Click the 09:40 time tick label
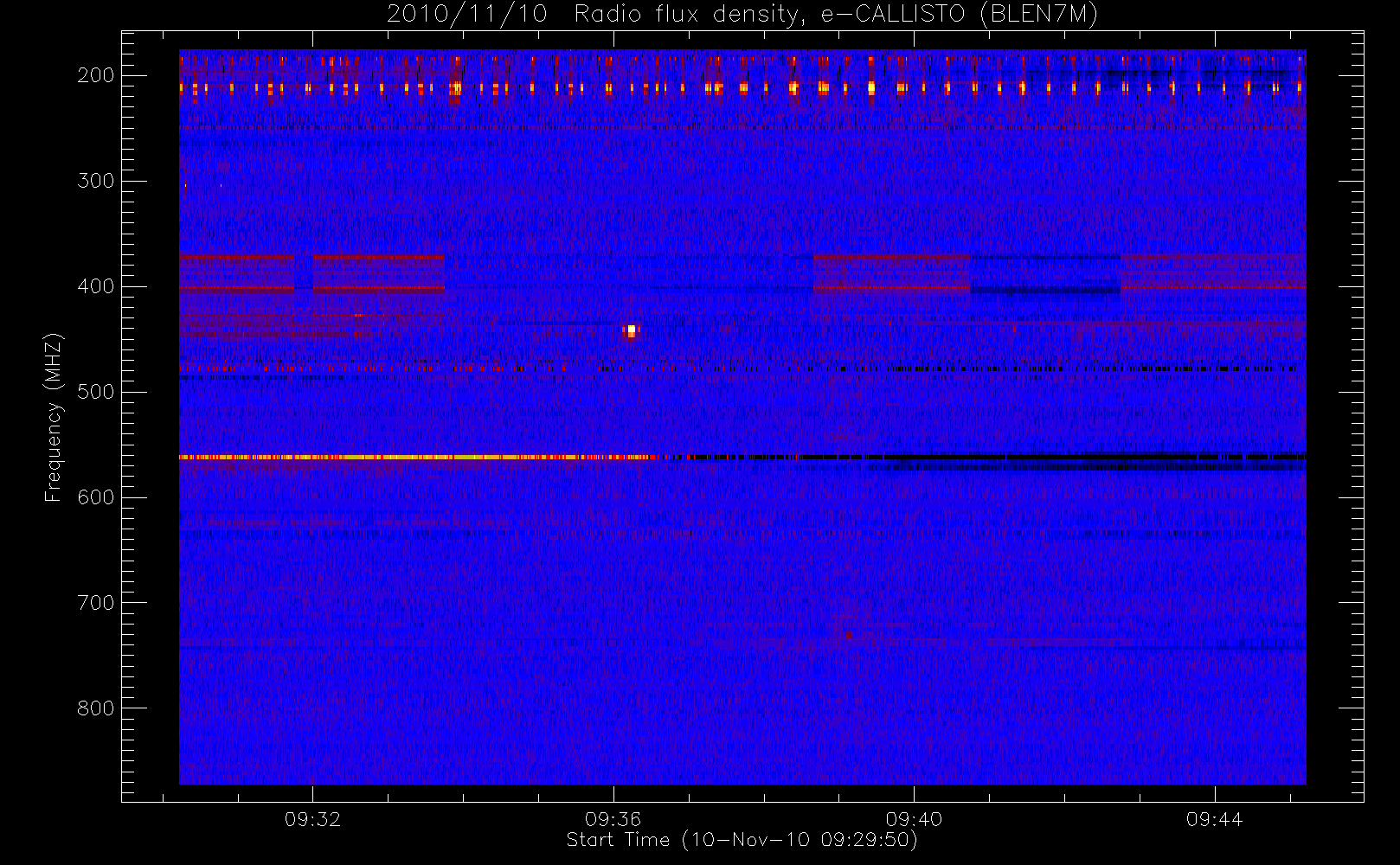 [914, 819]
